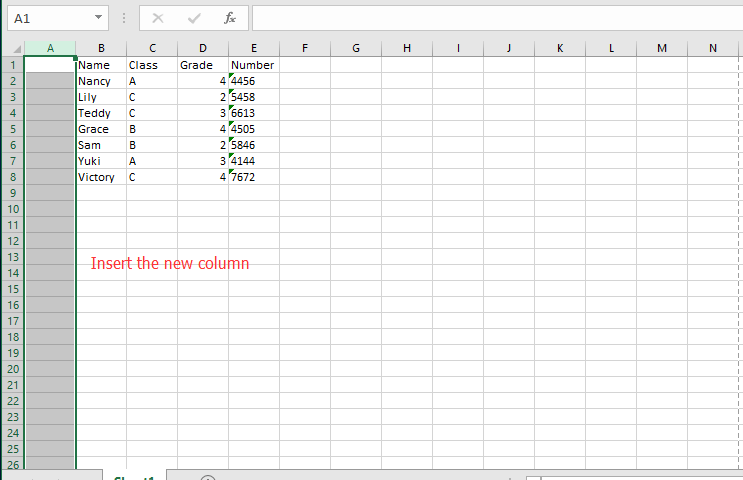Select column E header

point(254,48)
